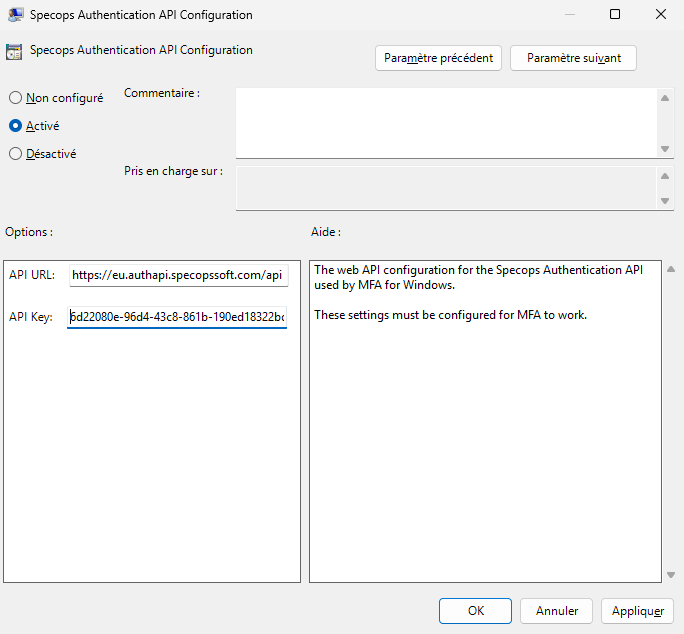The height and width of the screenshot is (634, 684).
Task: Click the 'Pris en charge sur :' label
Action: coord(173,171)
